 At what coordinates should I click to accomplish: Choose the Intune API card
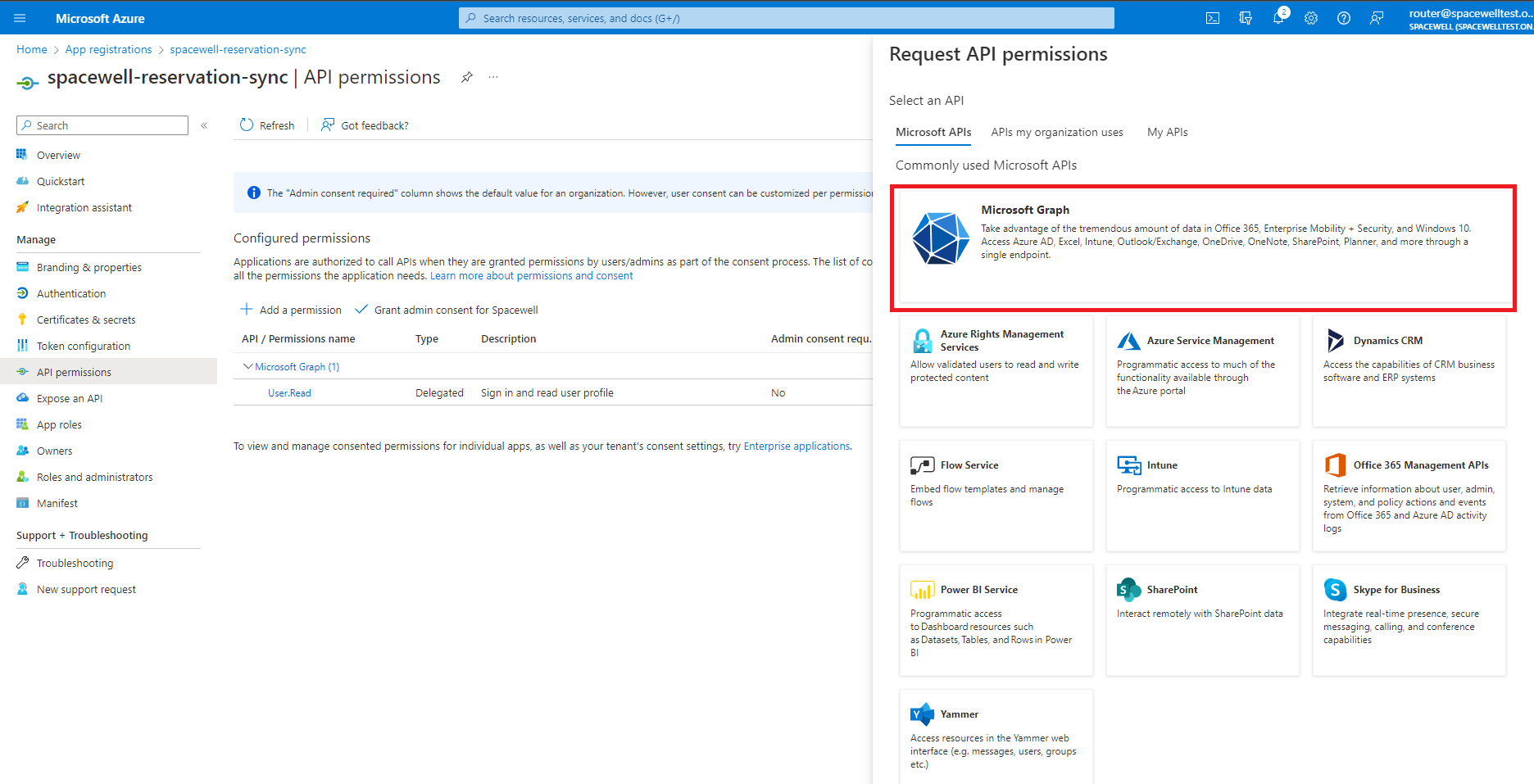[x=1202, y=496]
